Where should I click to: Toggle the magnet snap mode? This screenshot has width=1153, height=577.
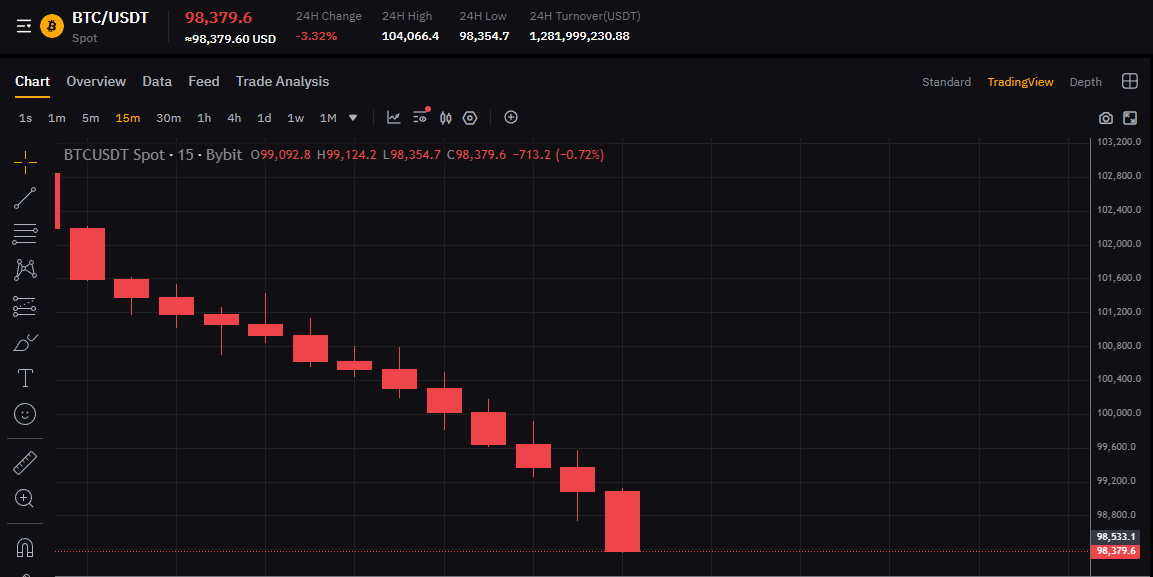pyautogui.click(x=25, y=548)
